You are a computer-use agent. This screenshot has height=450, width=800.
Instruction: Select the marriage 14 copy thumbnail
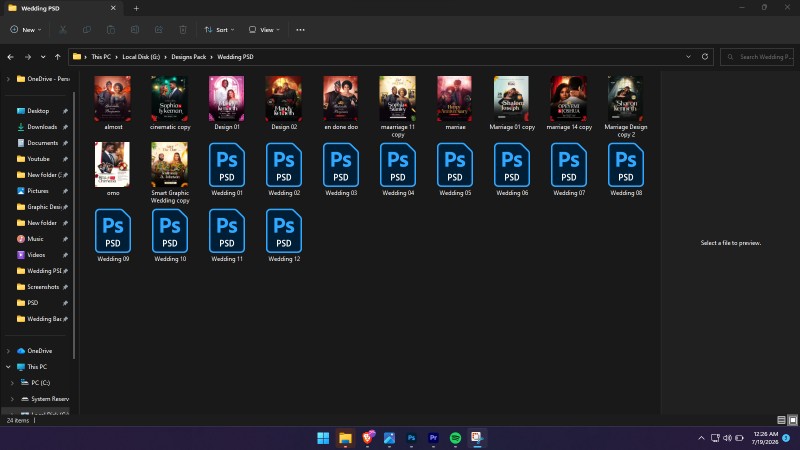[x=569, y=99]
